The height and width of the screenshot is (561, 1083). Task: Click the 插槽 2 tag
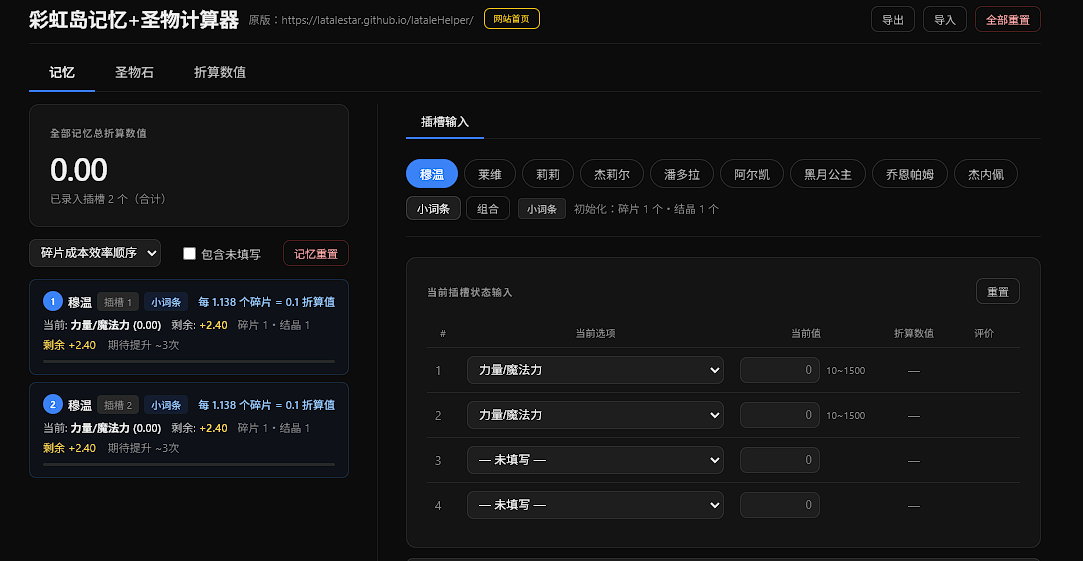tap(117, 405)
